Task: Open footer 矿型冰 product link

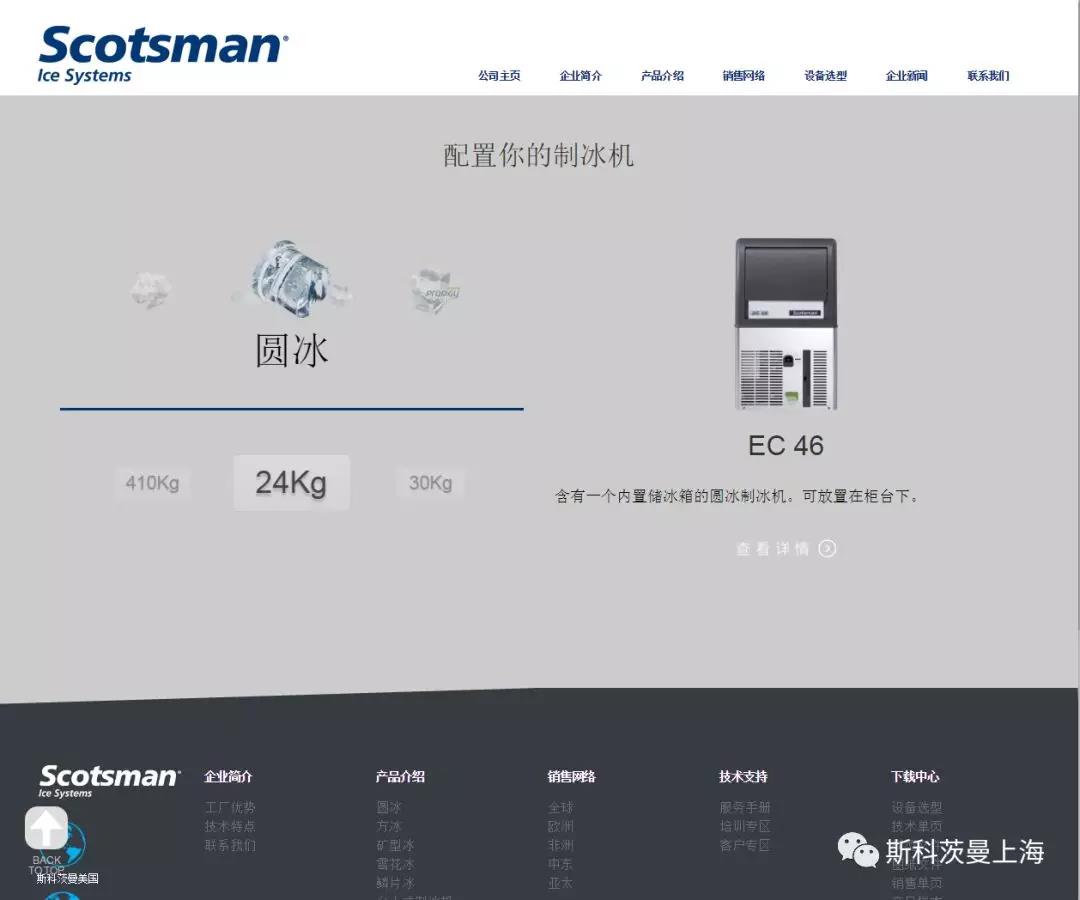Action: point(395,845)
